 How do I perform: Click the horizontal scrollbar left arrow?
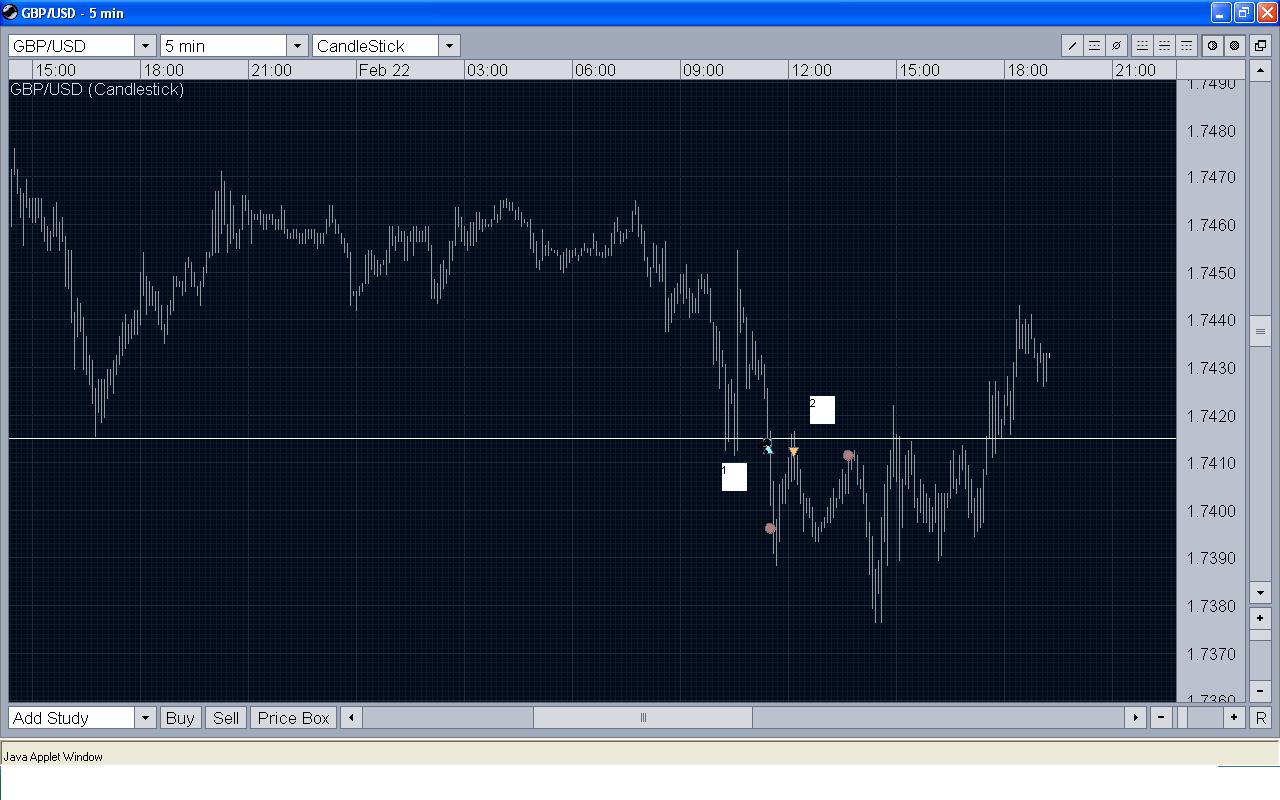click(351, 718)
